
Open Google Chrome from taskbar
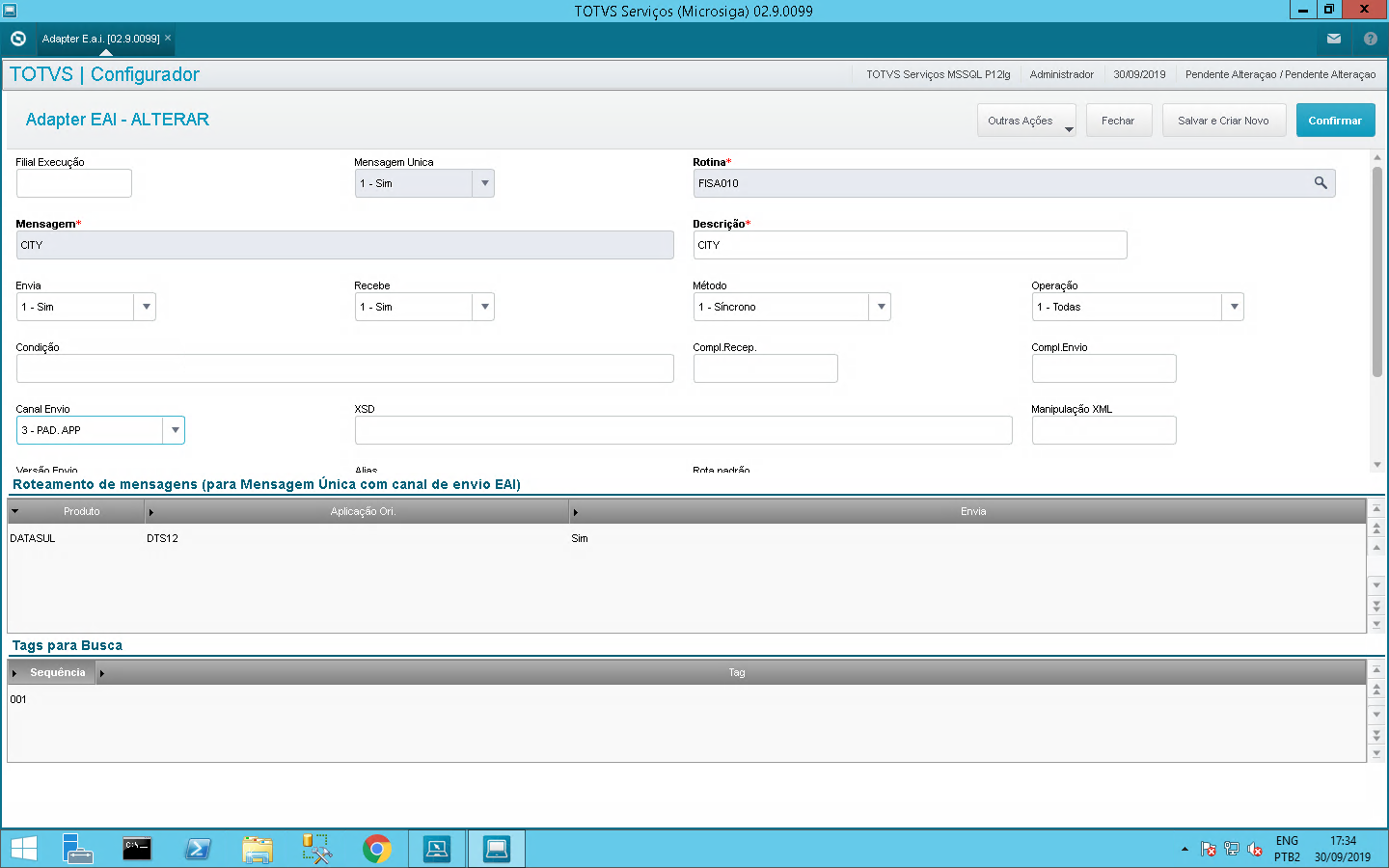tap(377, 849)
